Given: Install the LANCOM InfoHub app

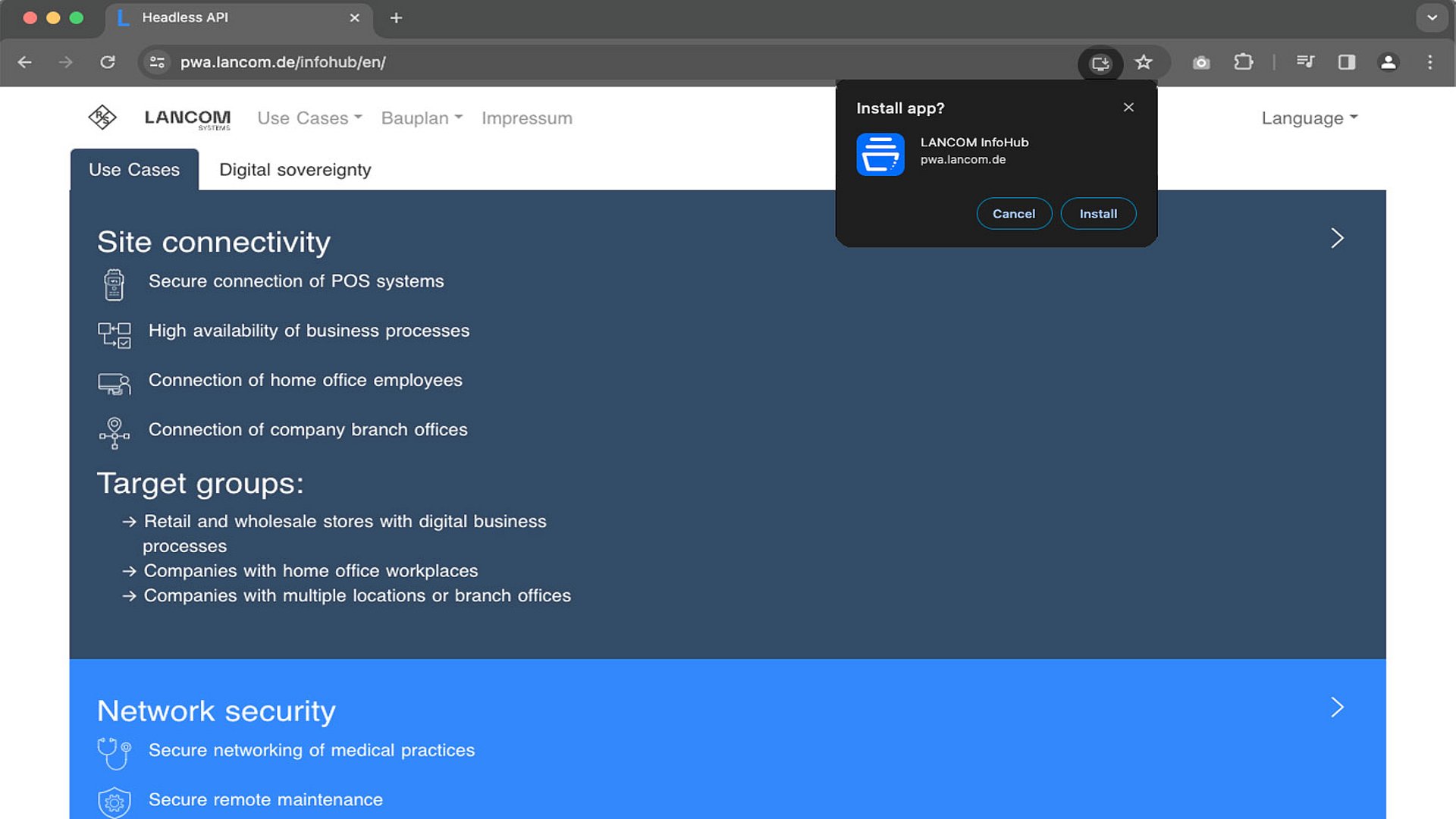Looking at the screenshot, I should point(1098,213).
